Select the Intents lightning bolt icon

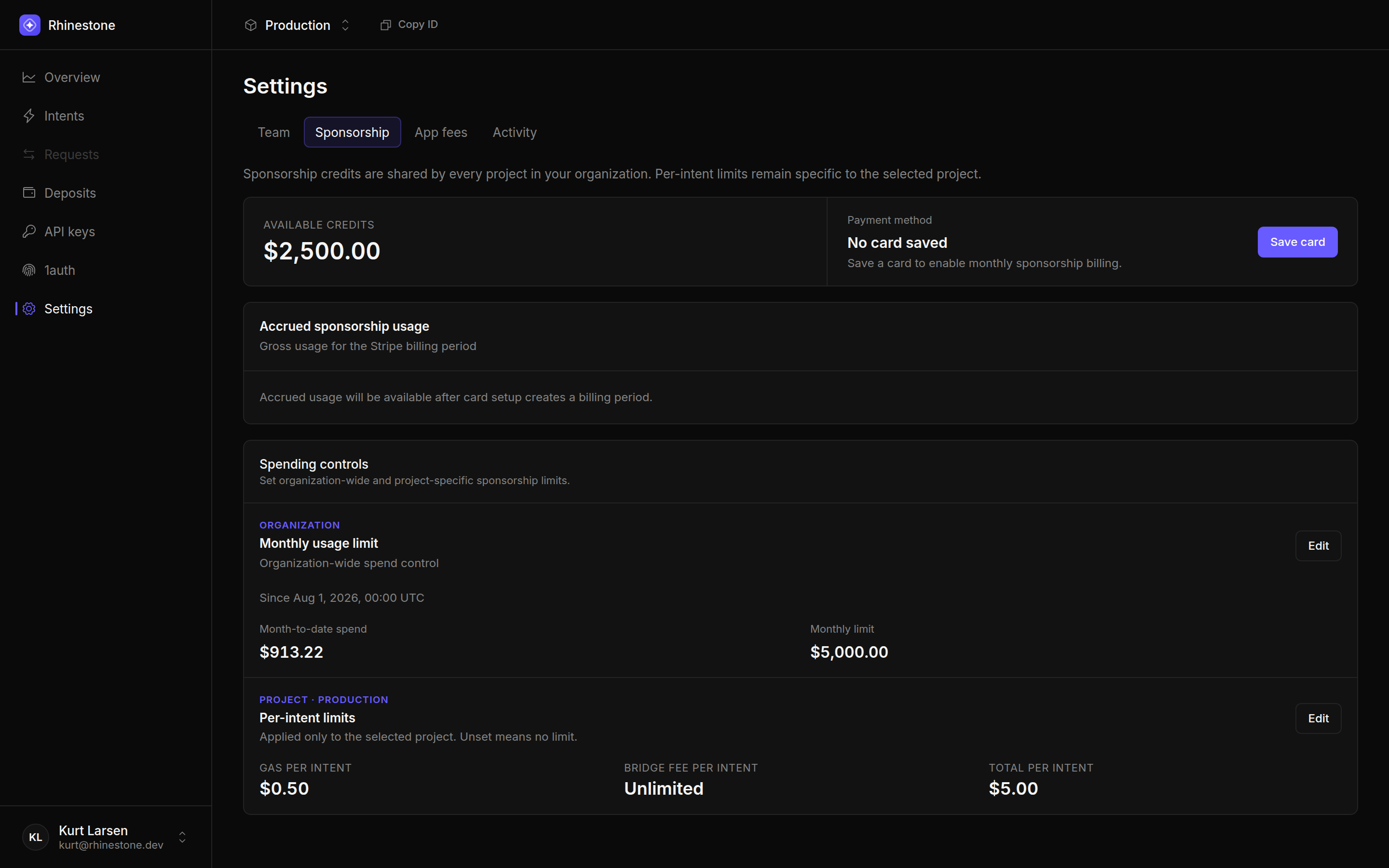pos(29,116)
